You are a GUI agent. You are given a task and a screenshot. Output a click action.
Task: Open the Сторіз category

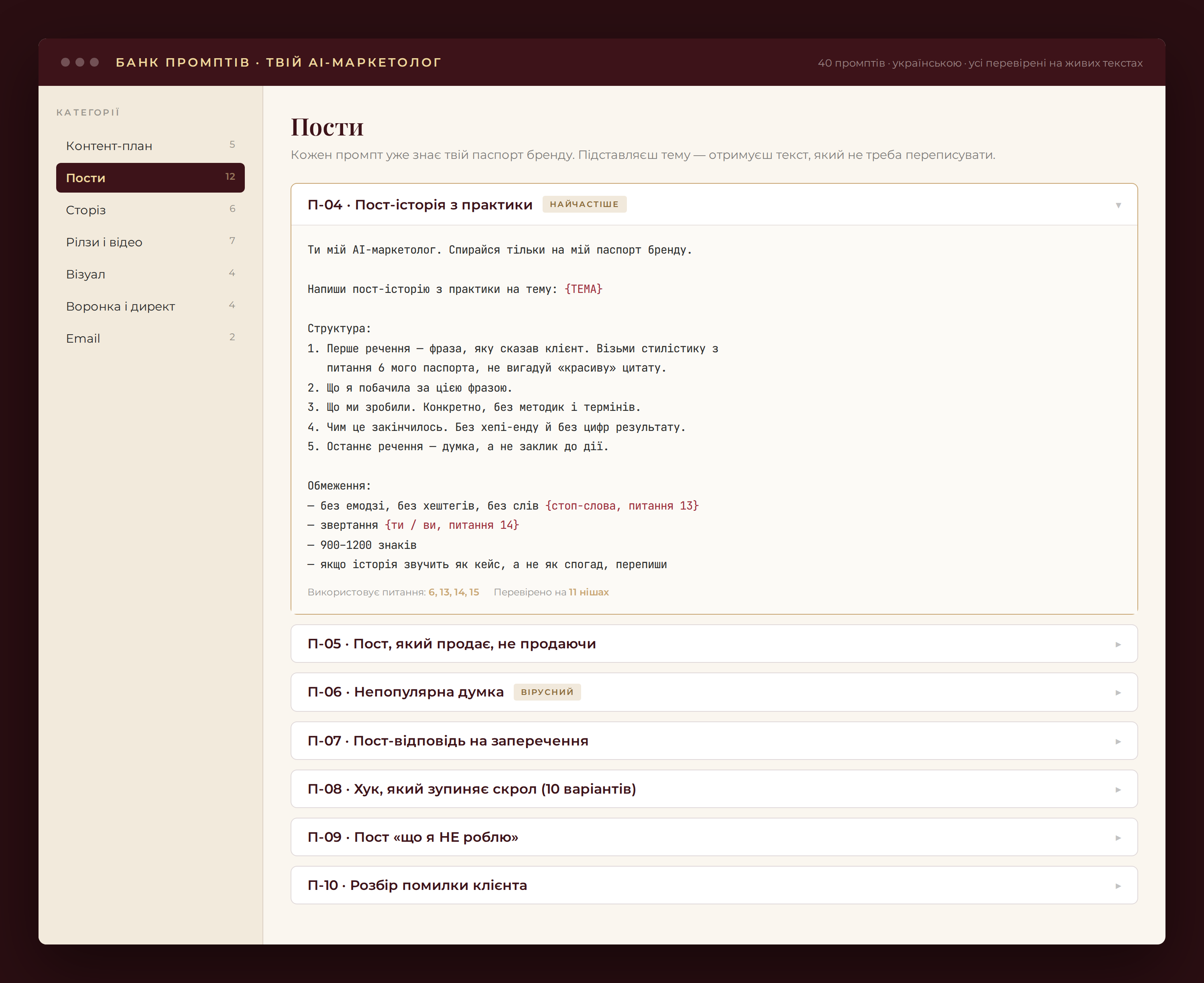point(150,210)
